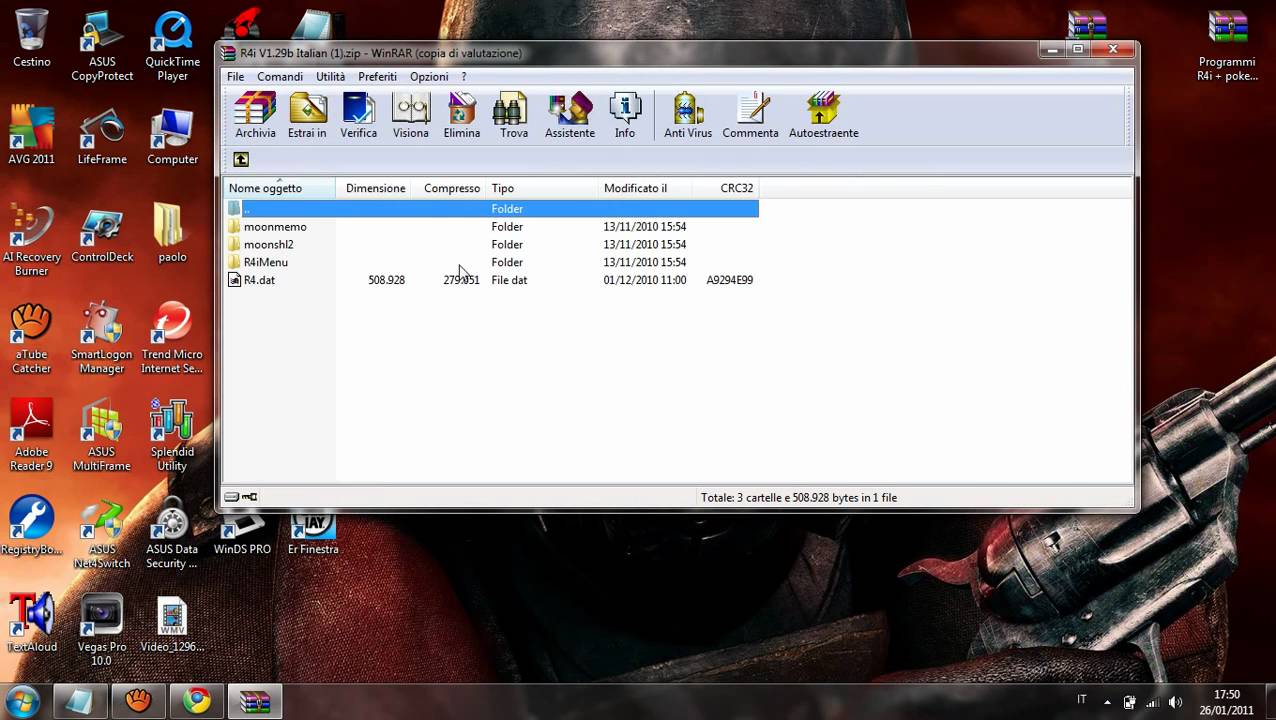Click the IT language indicator
The height and width of the screenshot is (720, 1276).
click(x=1081, y=700)
